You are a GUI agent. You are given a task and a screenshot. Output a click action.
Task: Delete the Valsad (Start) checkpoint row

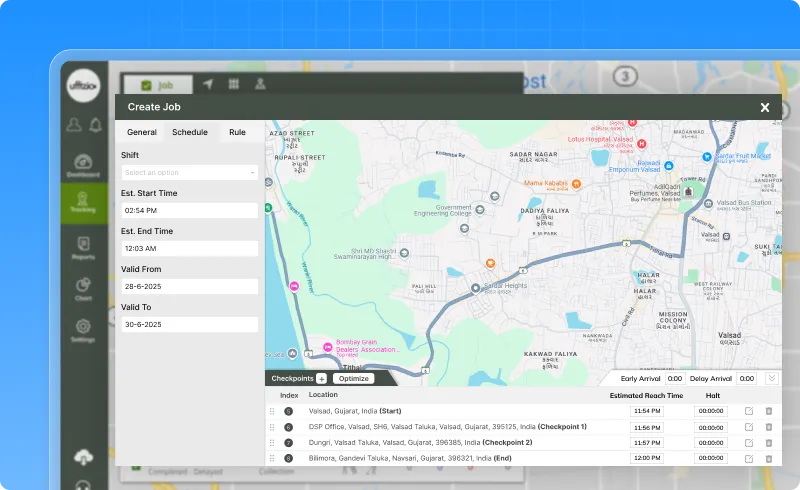[x=769, y=411]
